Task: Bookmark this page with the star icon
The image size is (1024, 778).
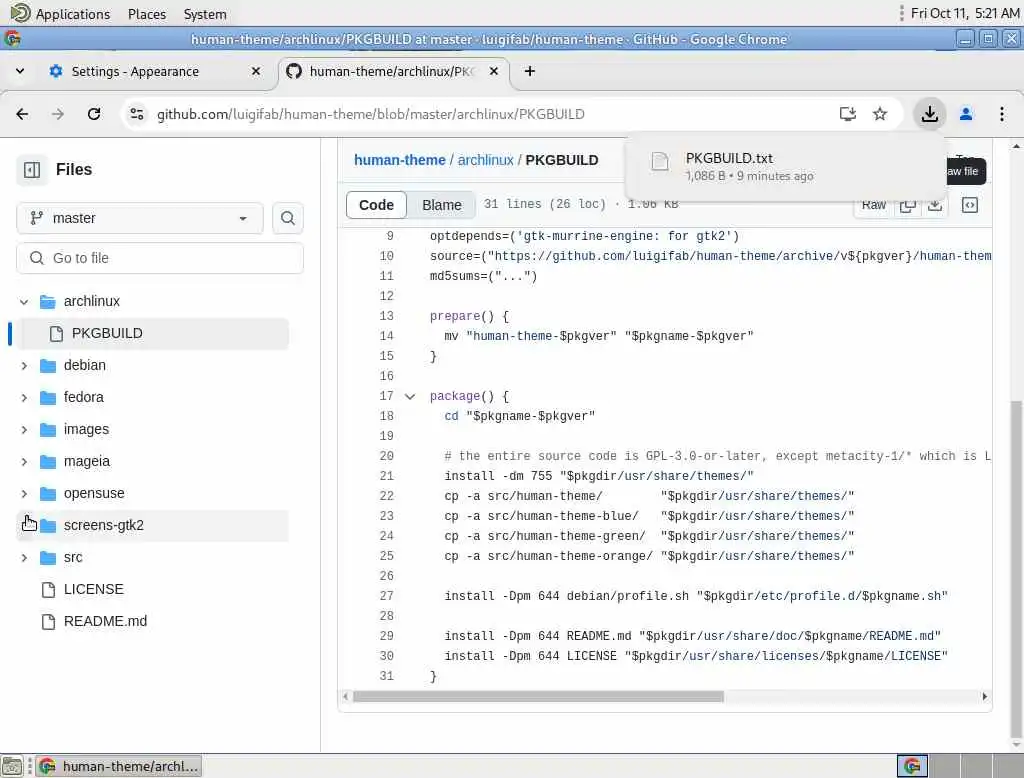Action: (880, 114)
